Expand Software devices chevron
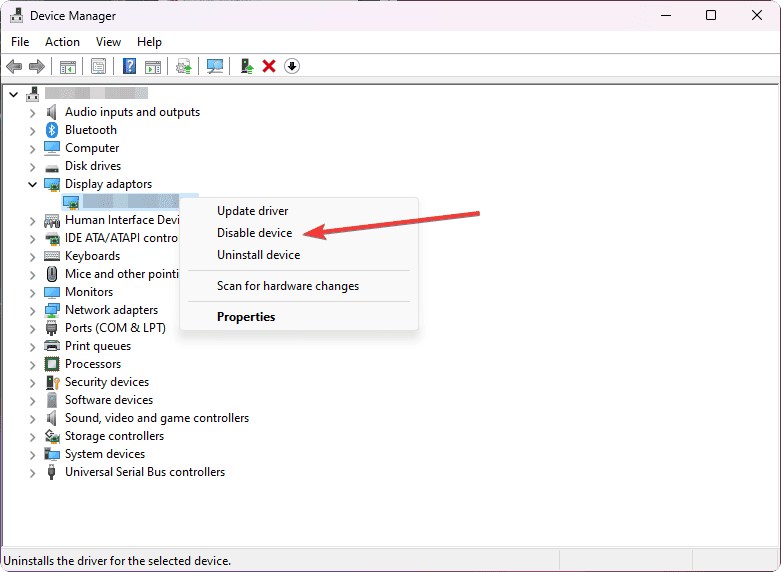This screenshot has width=781, height=572. 32,401
